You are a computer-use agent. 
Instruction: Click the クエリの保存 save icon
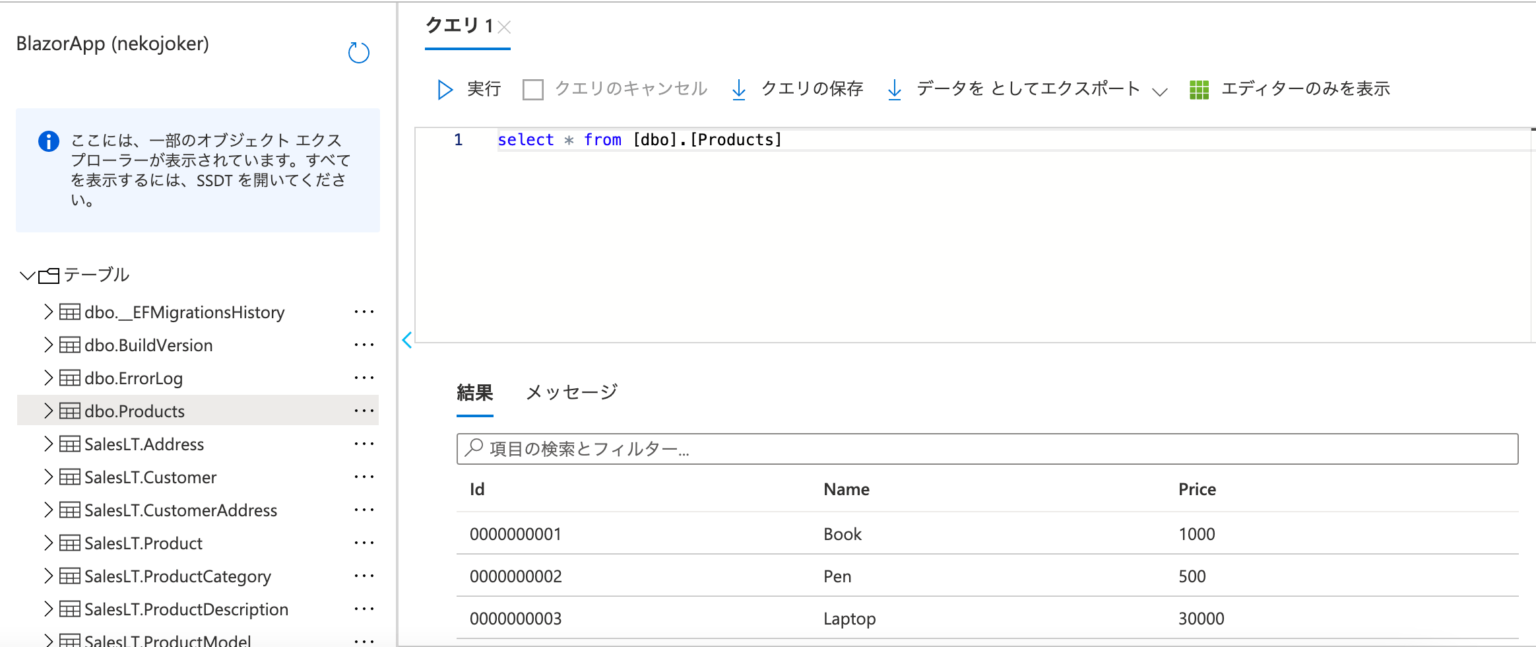(x=739, y=89)
